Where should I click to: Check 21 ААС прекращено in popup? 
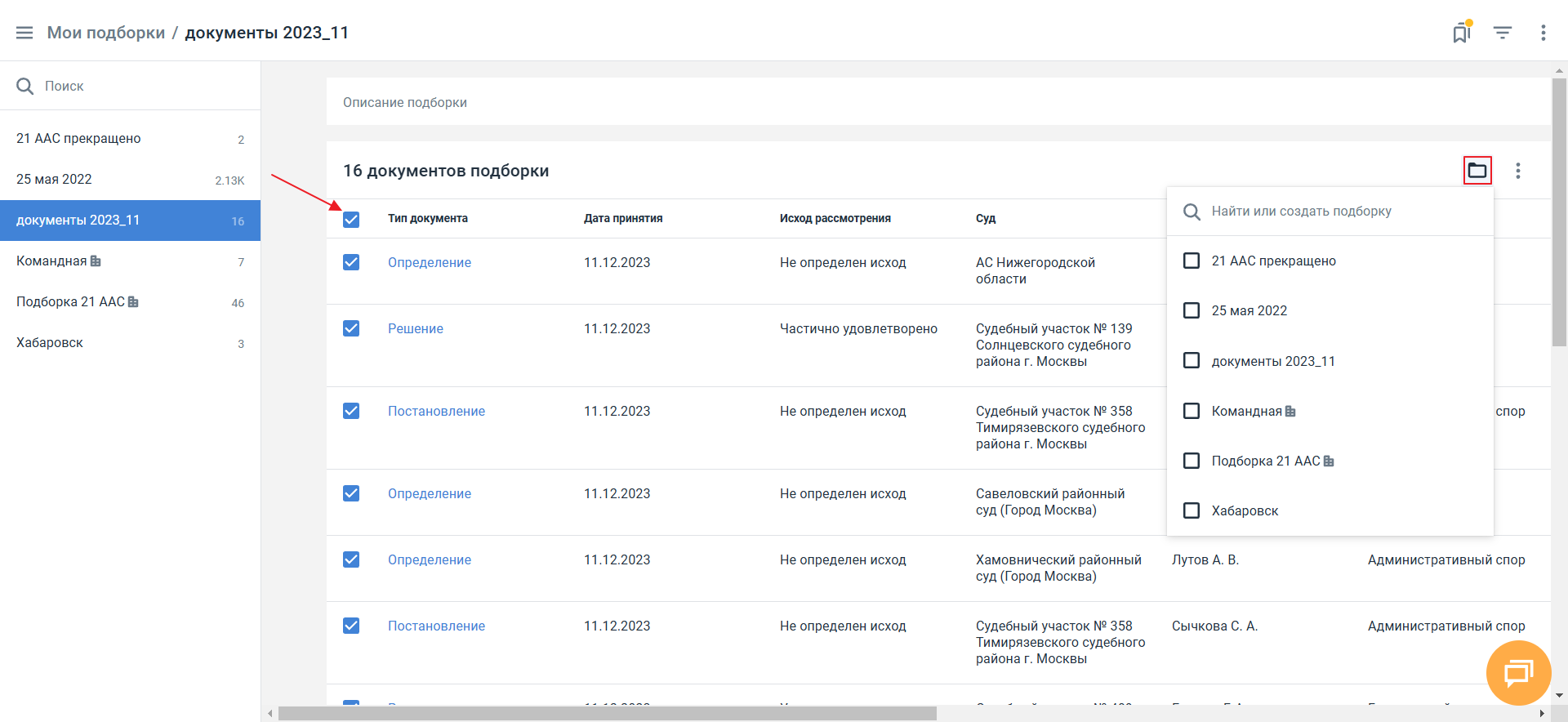1192,261
